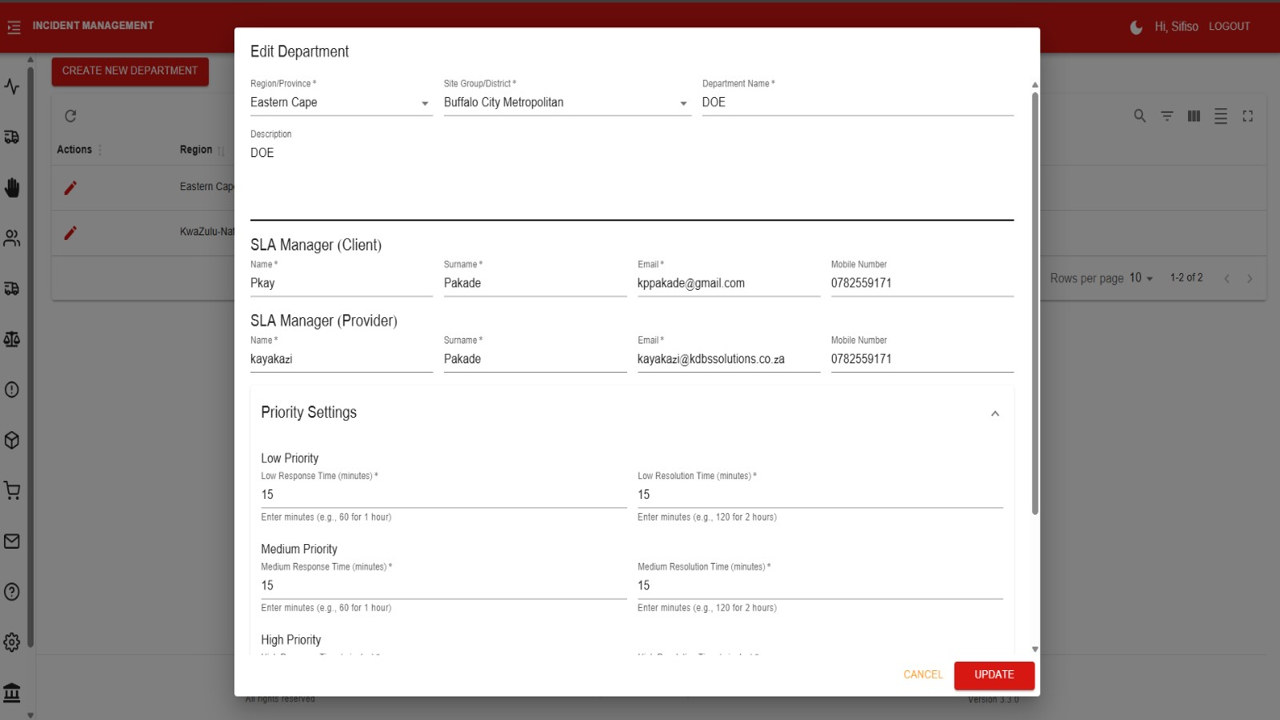Refresh the departments table
This screenshot has height=720, width=1280.
[x=70, y=116]
